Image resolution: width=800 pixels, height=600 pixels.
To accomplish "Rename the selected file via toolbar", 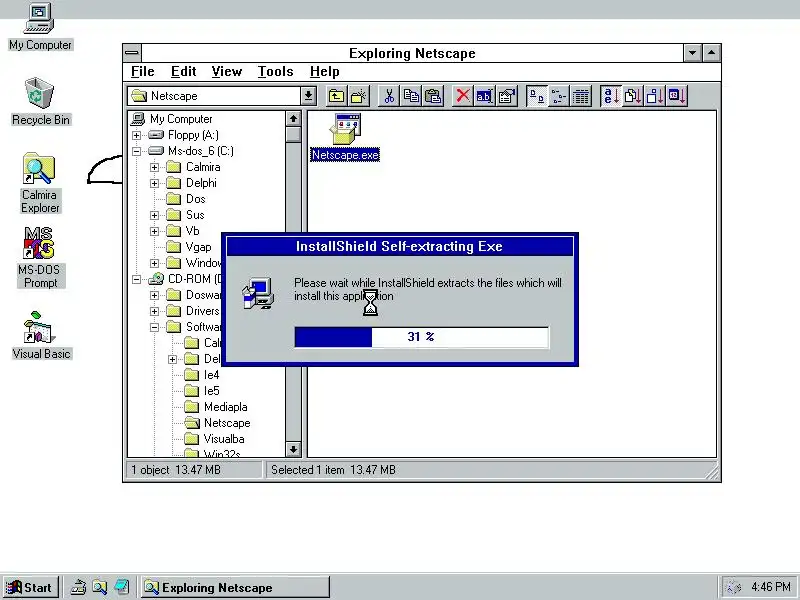I will (x=484, y=96).
